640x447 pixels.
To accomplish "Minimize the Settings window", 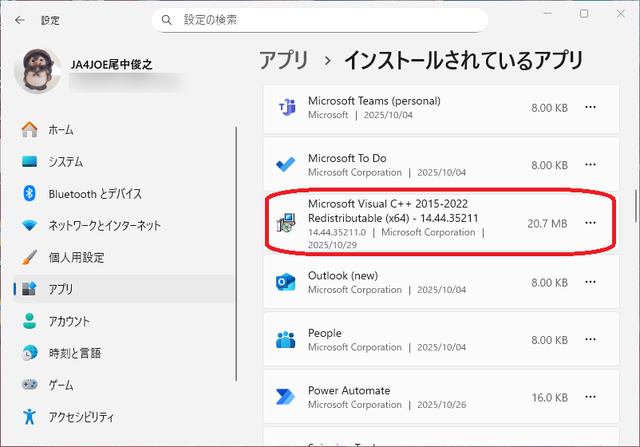I will pyautogui.click(x=547, y=13).
